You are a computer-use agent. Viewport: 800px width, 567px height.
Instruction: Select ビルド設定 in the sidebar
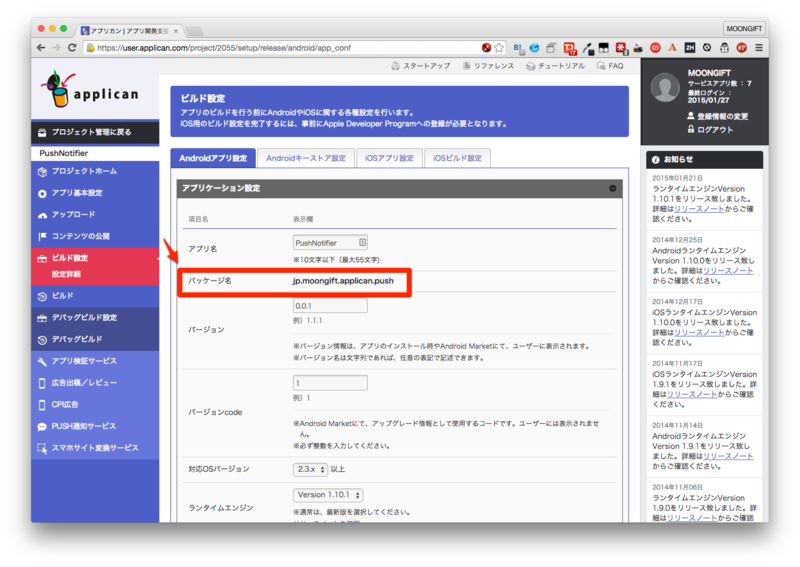tap(95, 258)
